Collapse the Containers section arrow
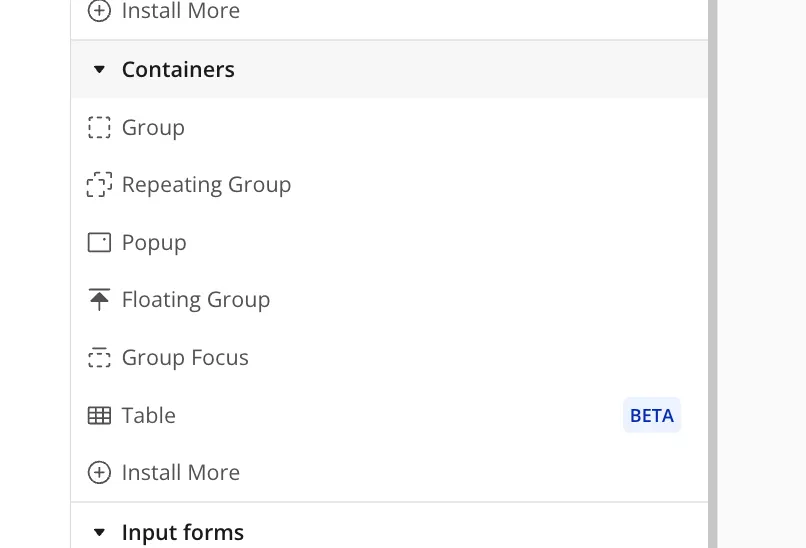The height and width of the screenshot is (548, 806). coord(99,70)
